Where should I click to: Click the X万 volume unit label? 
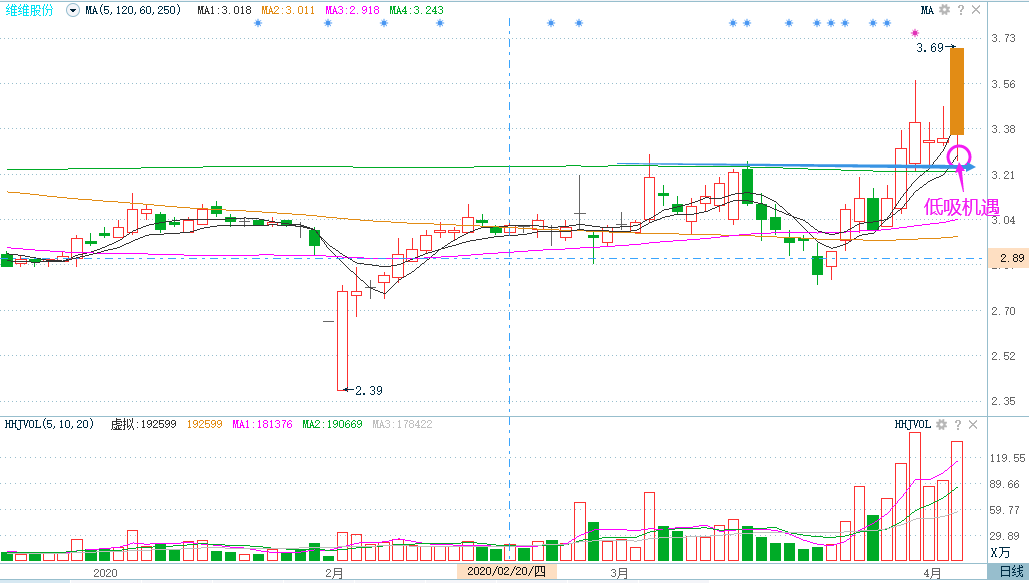1001,553
